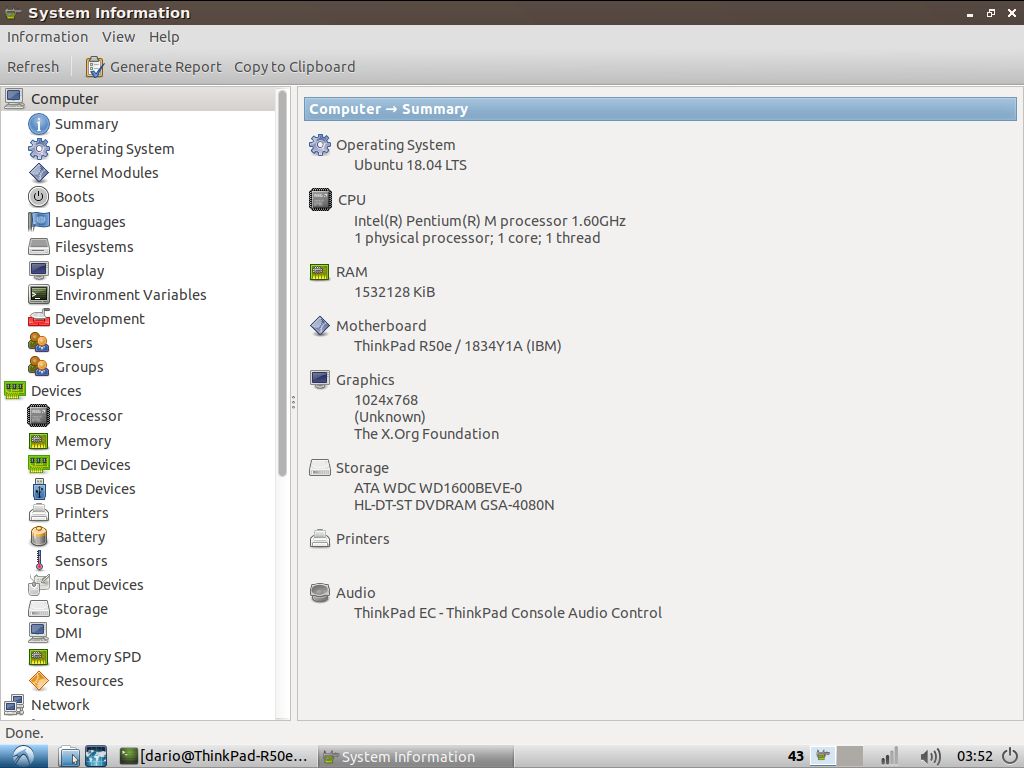Screen dimensions: 1024x768
Task: Click the RAM heading in summary
Action: 351,272
